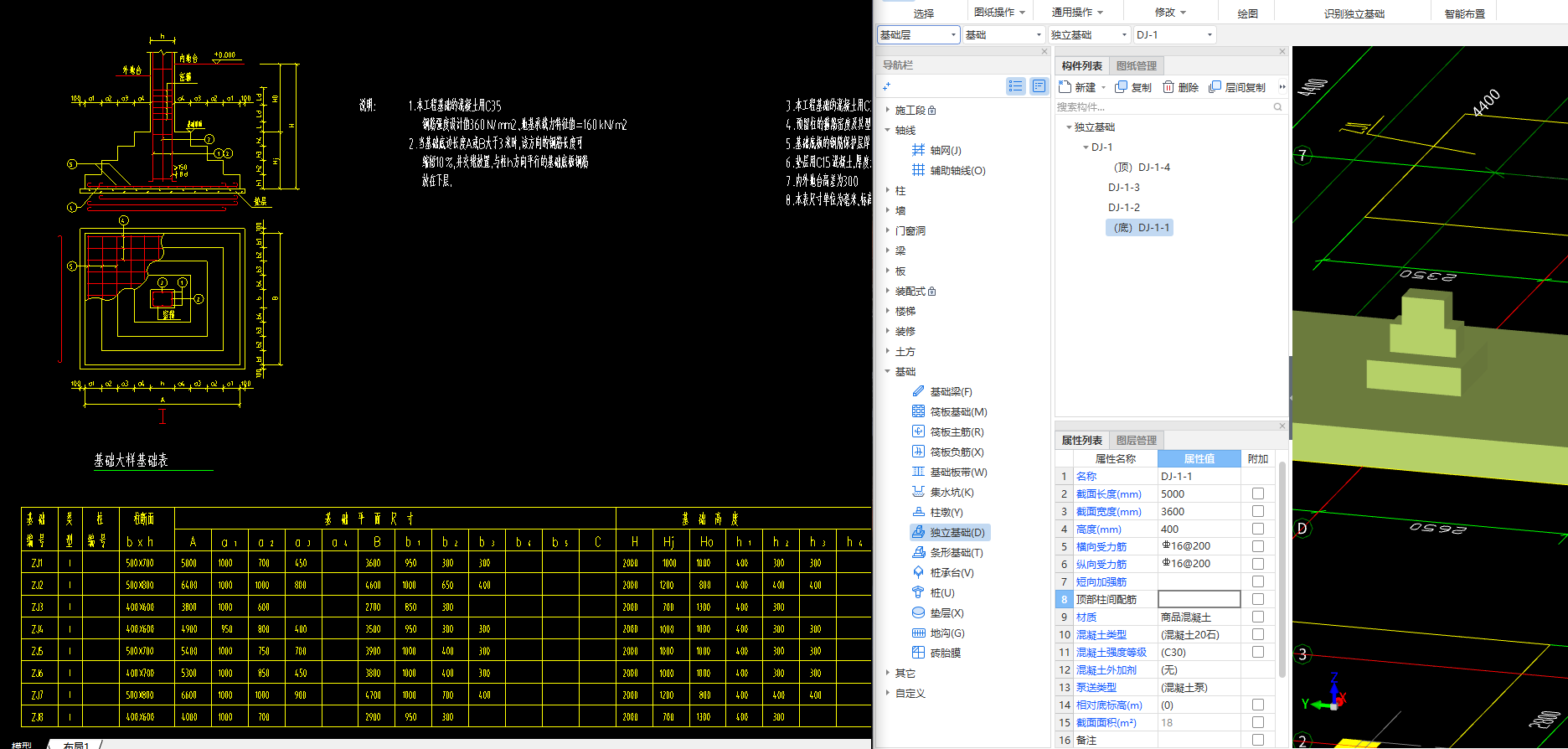Select 地沟(G) trench icon

pos(918,633)
